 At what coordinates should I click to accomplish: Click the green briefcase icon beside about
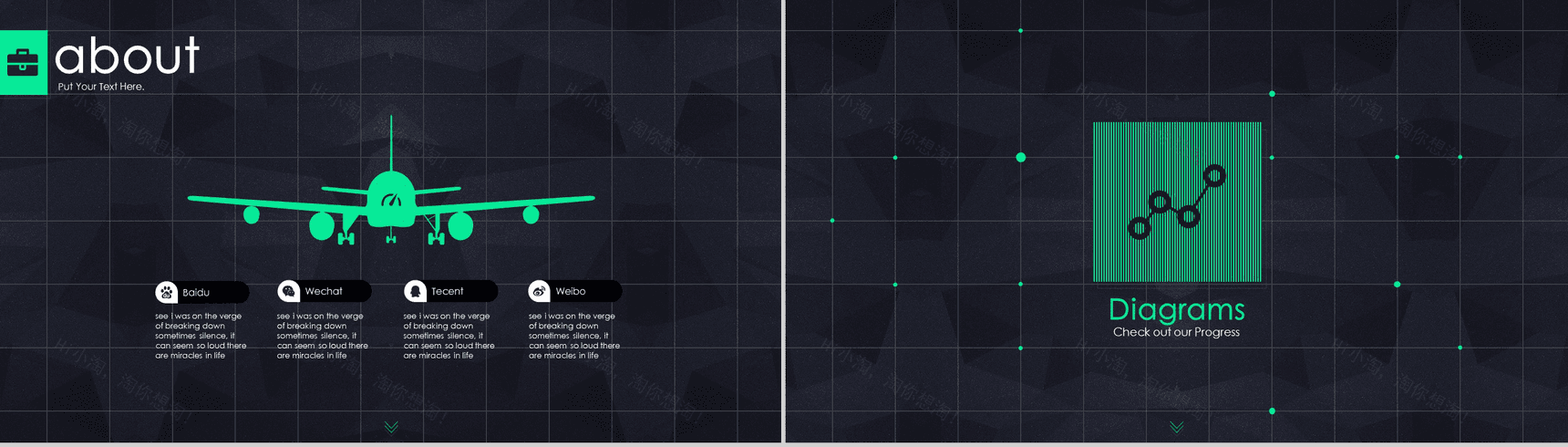(x=23, y=62)
